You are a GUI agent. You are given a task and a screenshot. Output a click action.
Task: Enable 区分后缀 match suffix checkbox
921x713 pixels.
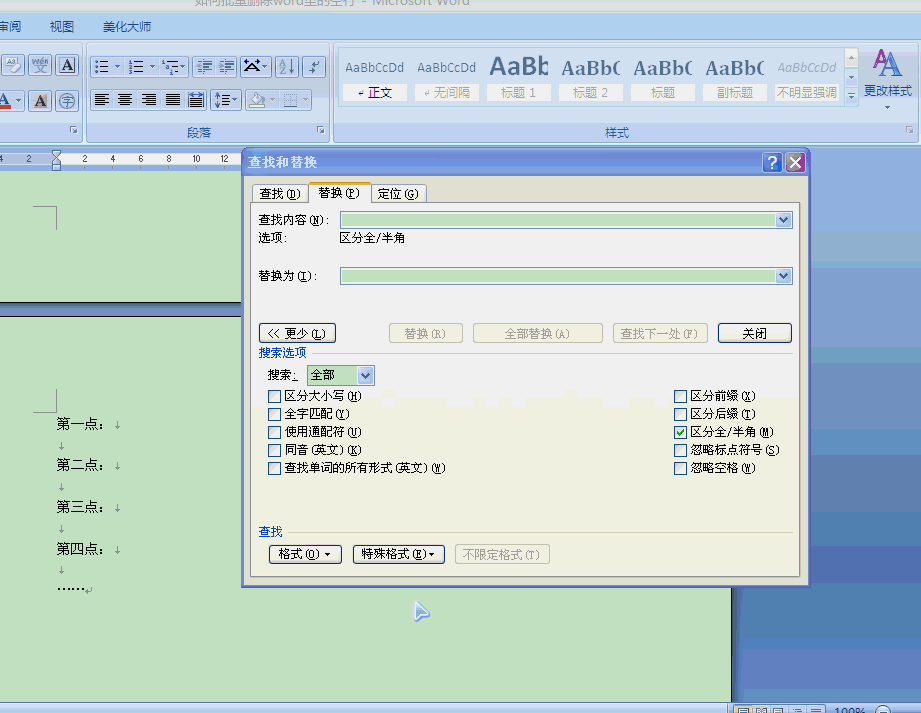(x=680, y=415)
